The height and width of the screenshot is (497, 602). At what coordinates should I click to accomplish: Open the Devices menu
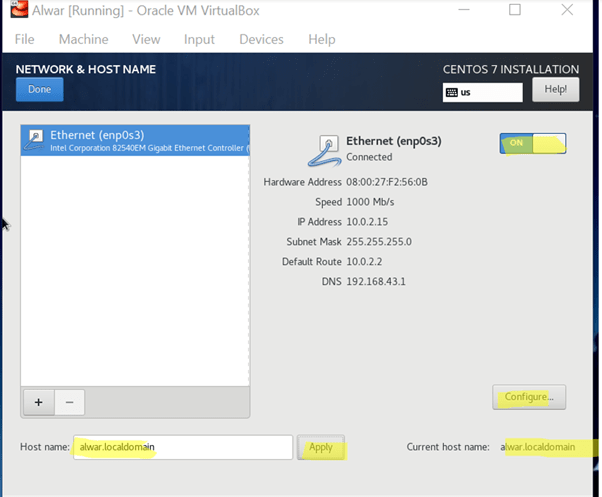(261, 39)
